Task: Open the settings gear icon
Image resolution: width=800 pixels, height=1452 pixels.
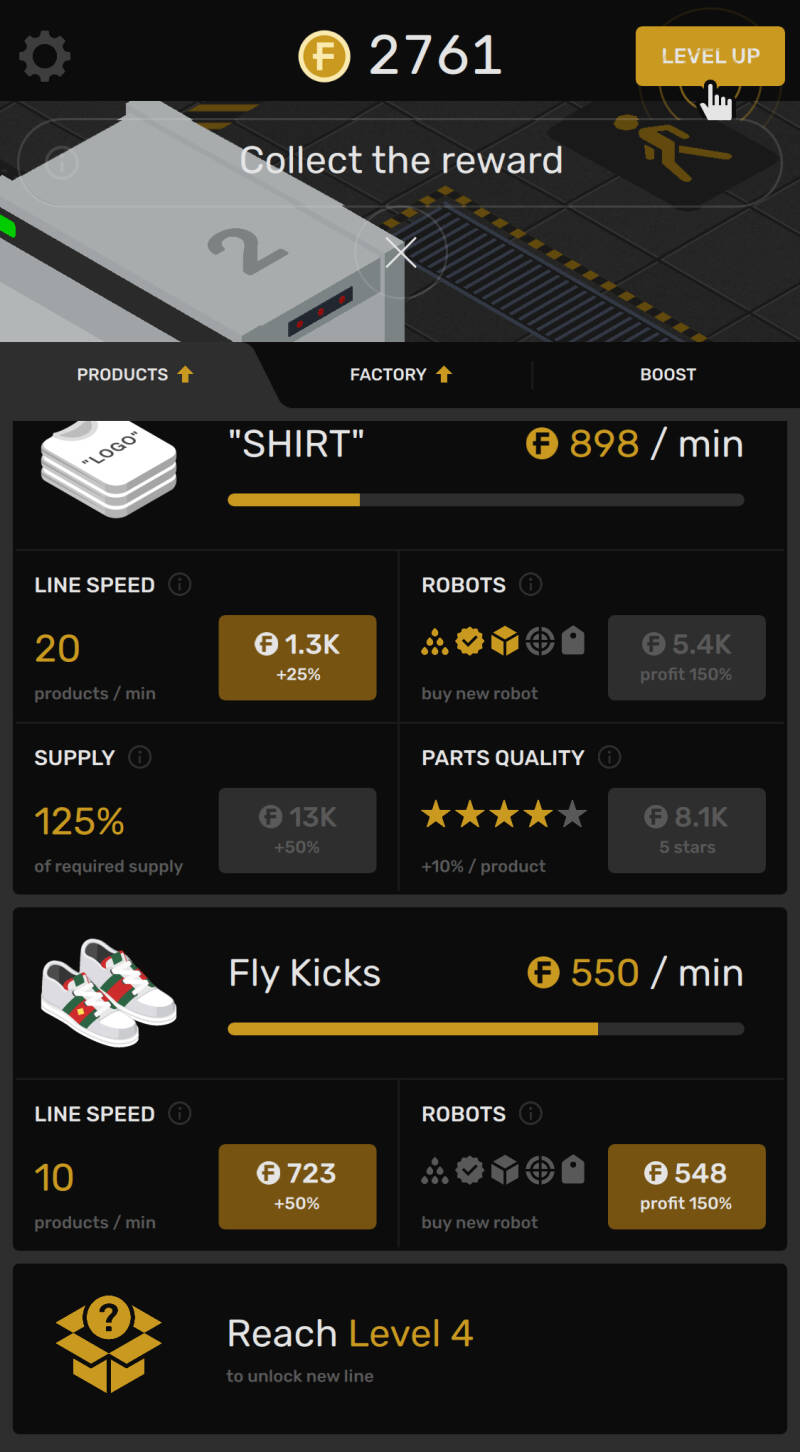Action: (x=45, y=56)
